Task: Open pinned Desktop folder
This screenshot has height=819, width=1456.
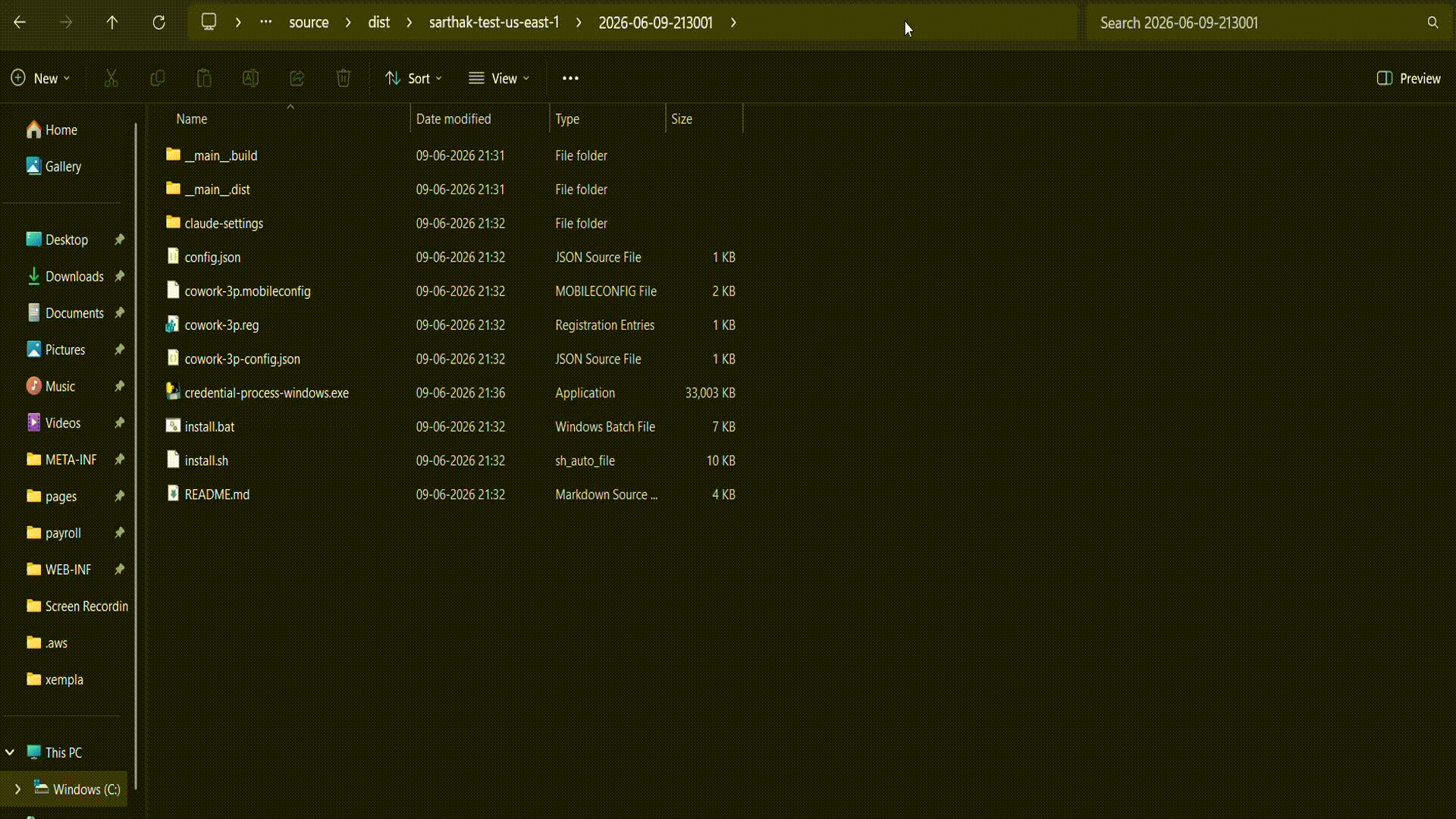Action: coord(67,240)
